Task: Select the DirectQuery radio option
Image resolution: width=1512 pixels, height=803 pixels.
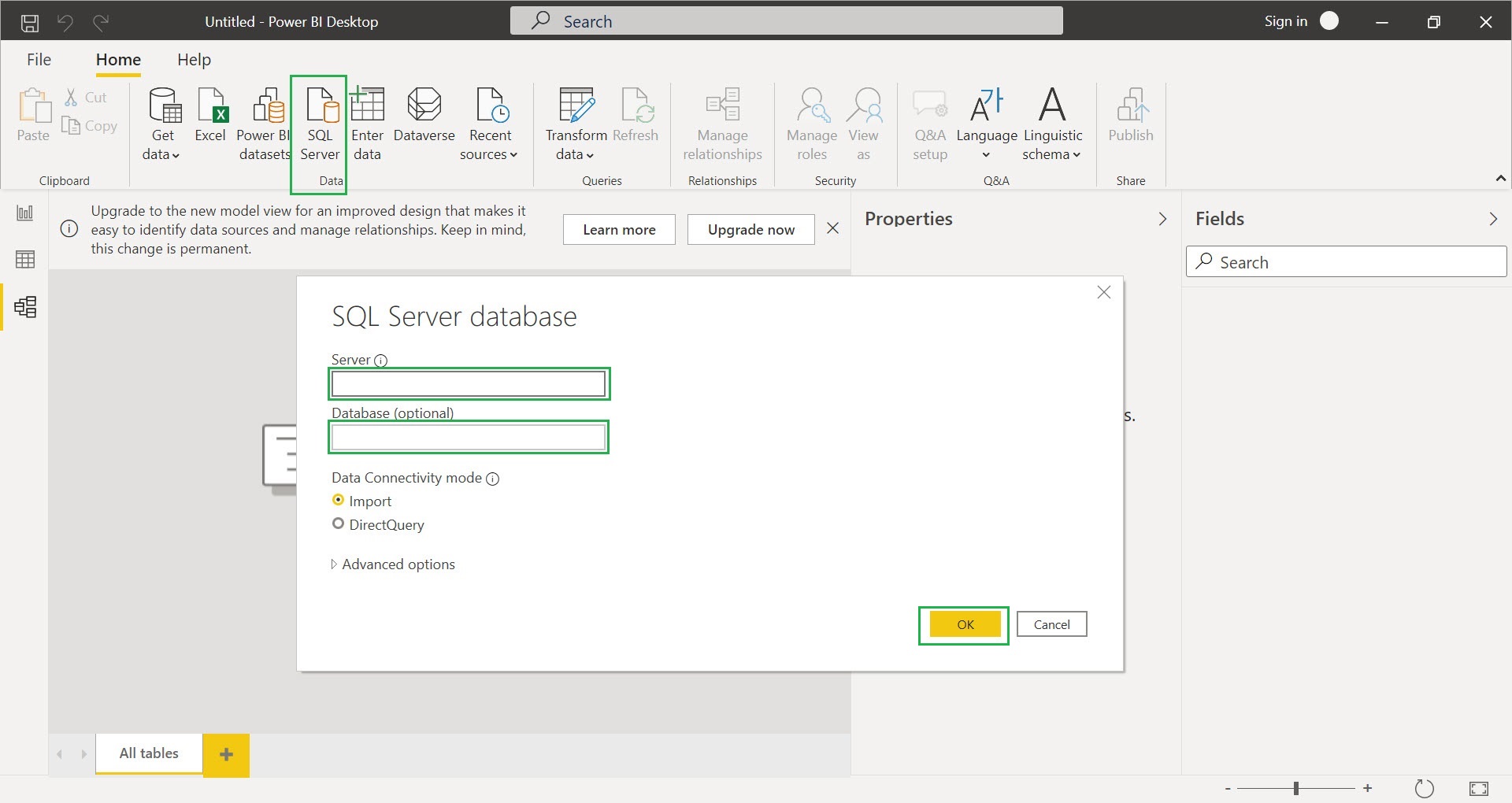Action: click(x=339, y=524)
